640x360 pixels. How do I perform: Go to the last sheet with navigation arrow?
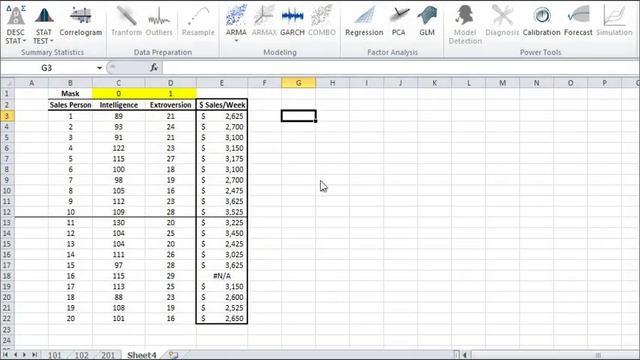click(x=35, y=355)
